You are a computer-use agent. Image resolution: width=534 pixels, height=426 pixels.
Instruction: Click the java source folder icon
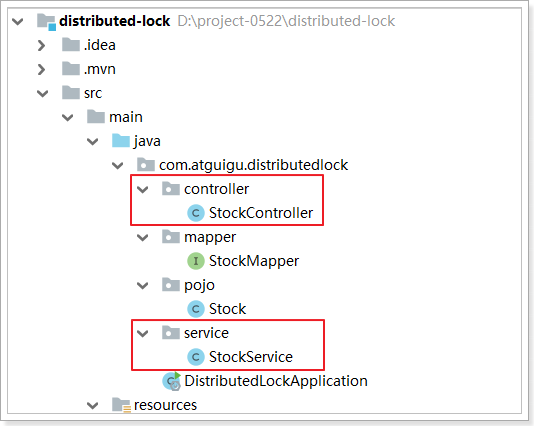(121, 141)
